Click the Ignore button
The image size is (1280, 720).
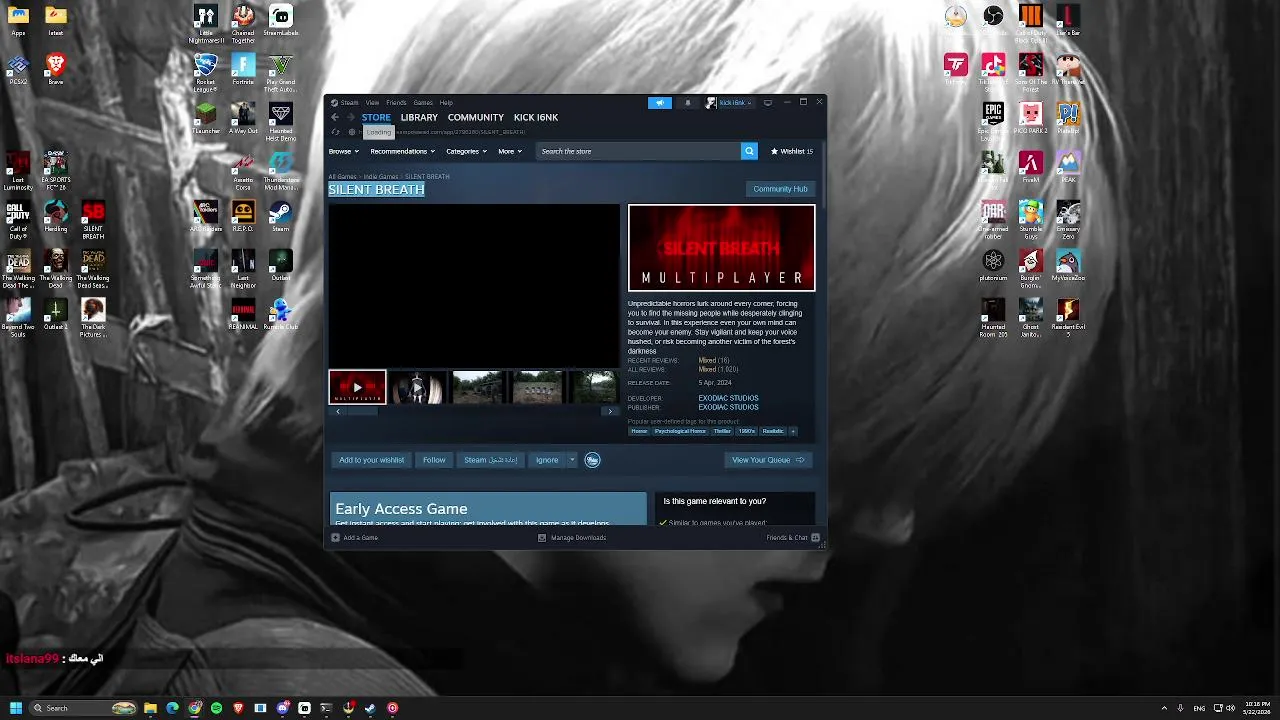click(547, 460)
